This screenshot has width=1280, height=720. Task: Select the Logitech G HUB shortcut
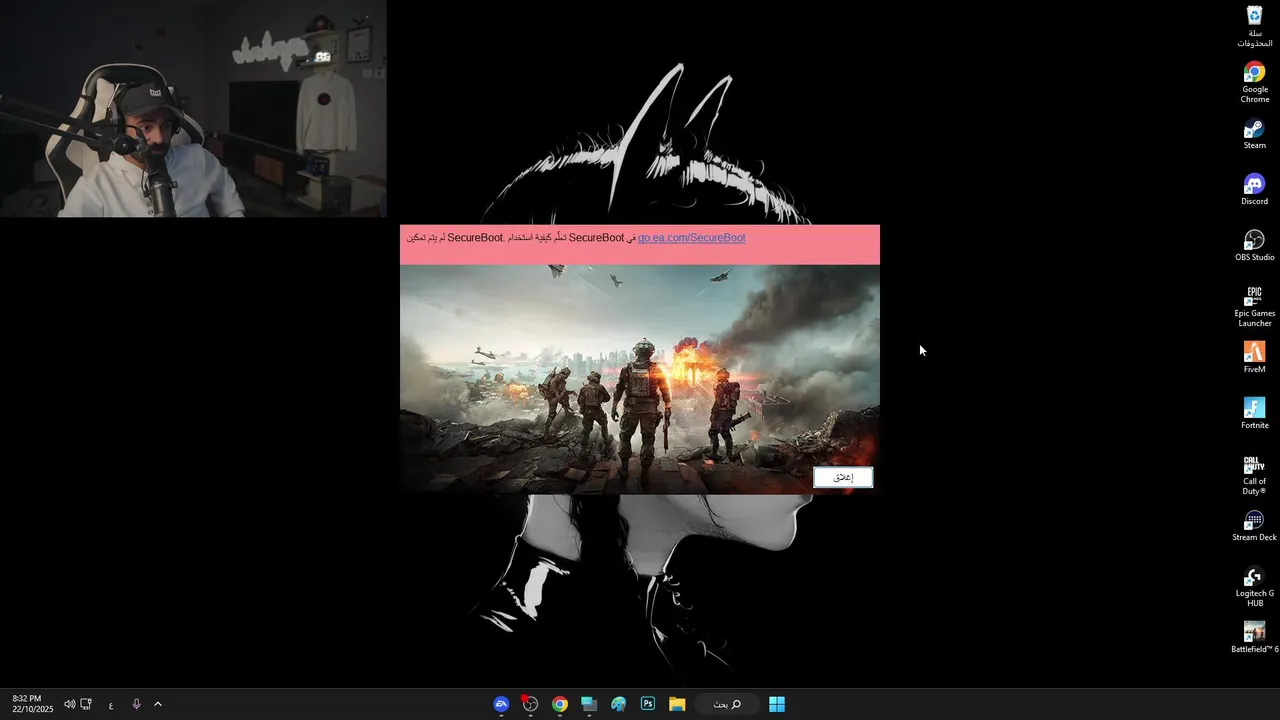coord(1254,587)
